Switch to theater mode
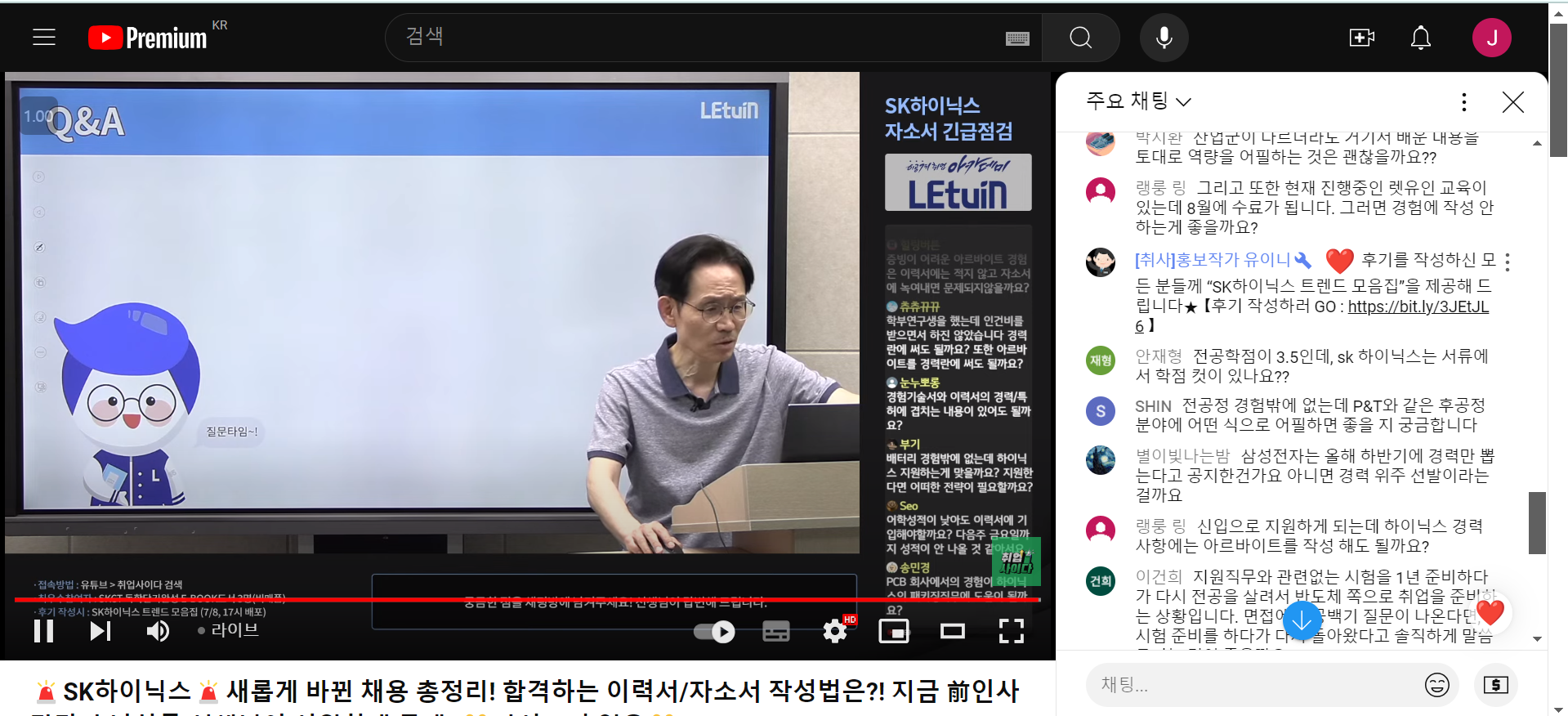The height and width of the screenshot is (716, 1568). pyautogui.click(x=953, y=631)
